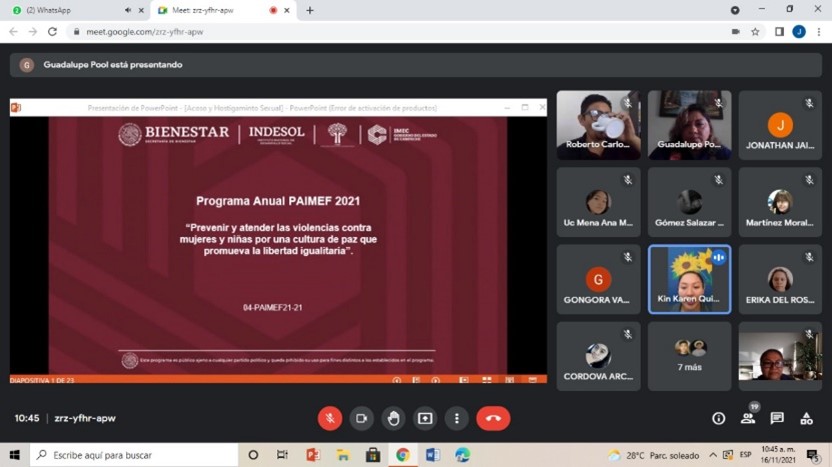Click the Guadalupe Pool está presentando banner
The height and width of the screenshot is (467, 832).
415,65
